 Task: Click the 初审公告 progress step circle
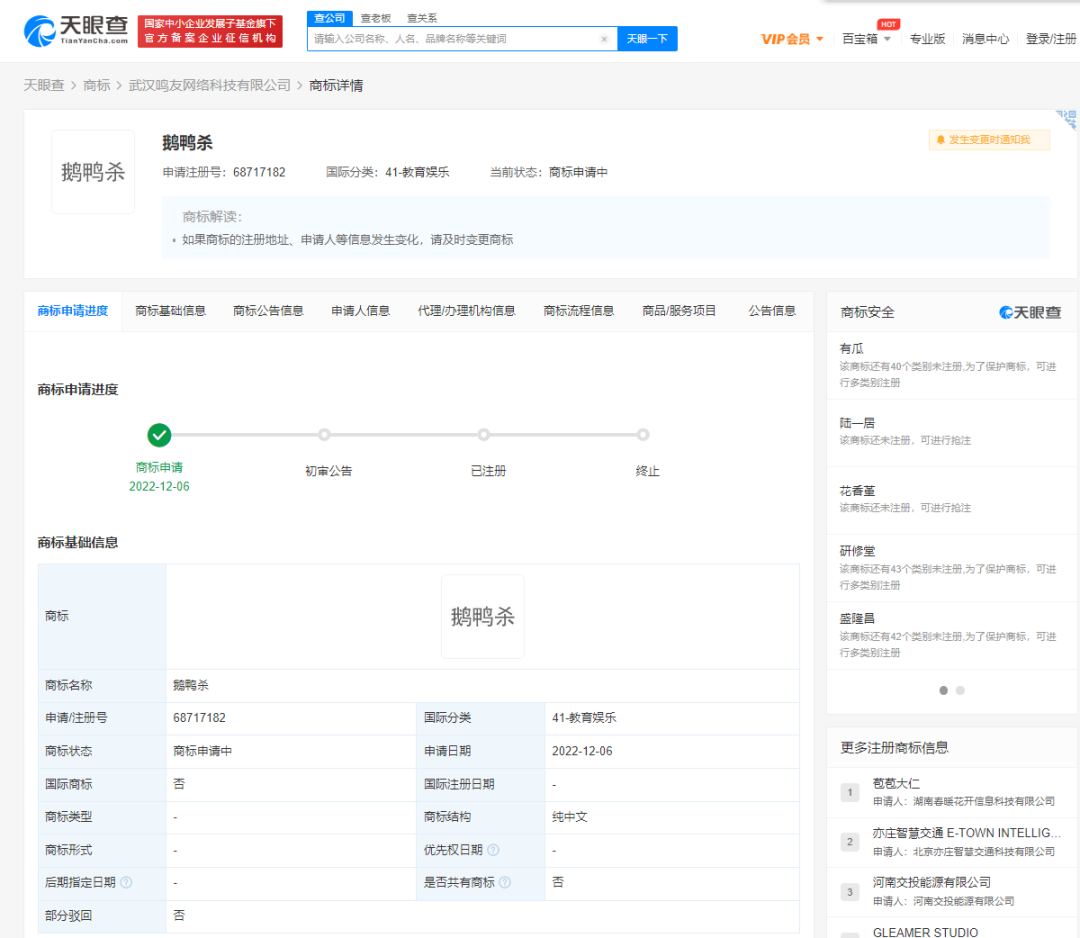(324, 435)
